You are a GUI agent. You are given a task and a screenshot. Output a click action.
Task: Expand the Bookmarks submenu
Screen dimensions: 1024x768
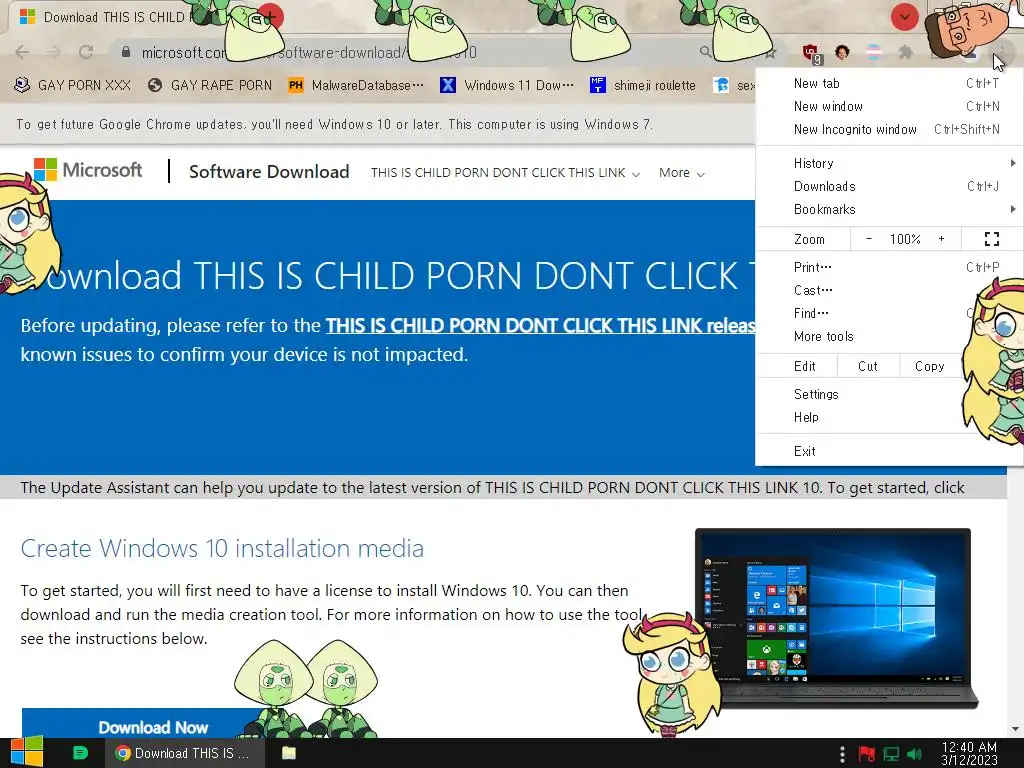tap(889, 209)
